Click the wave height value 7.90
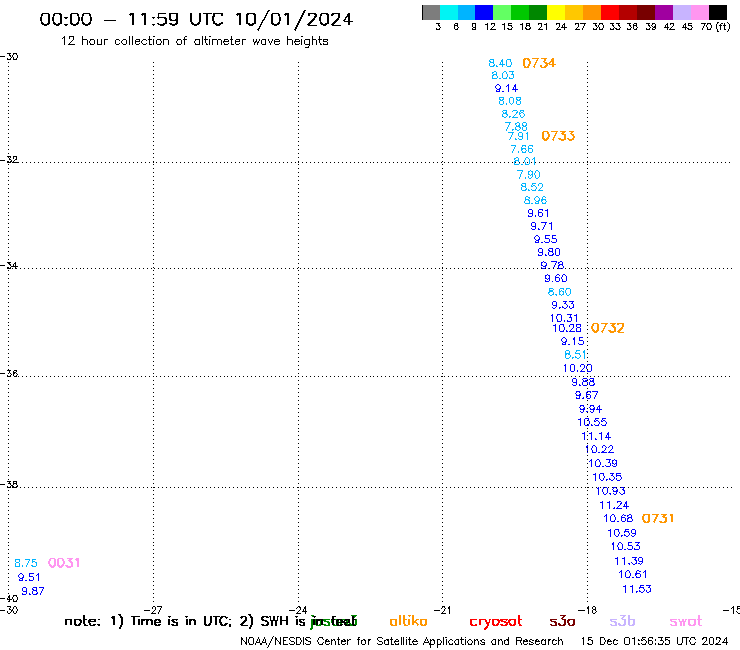This screenshot has height=650, width=740. pos(529,175)
